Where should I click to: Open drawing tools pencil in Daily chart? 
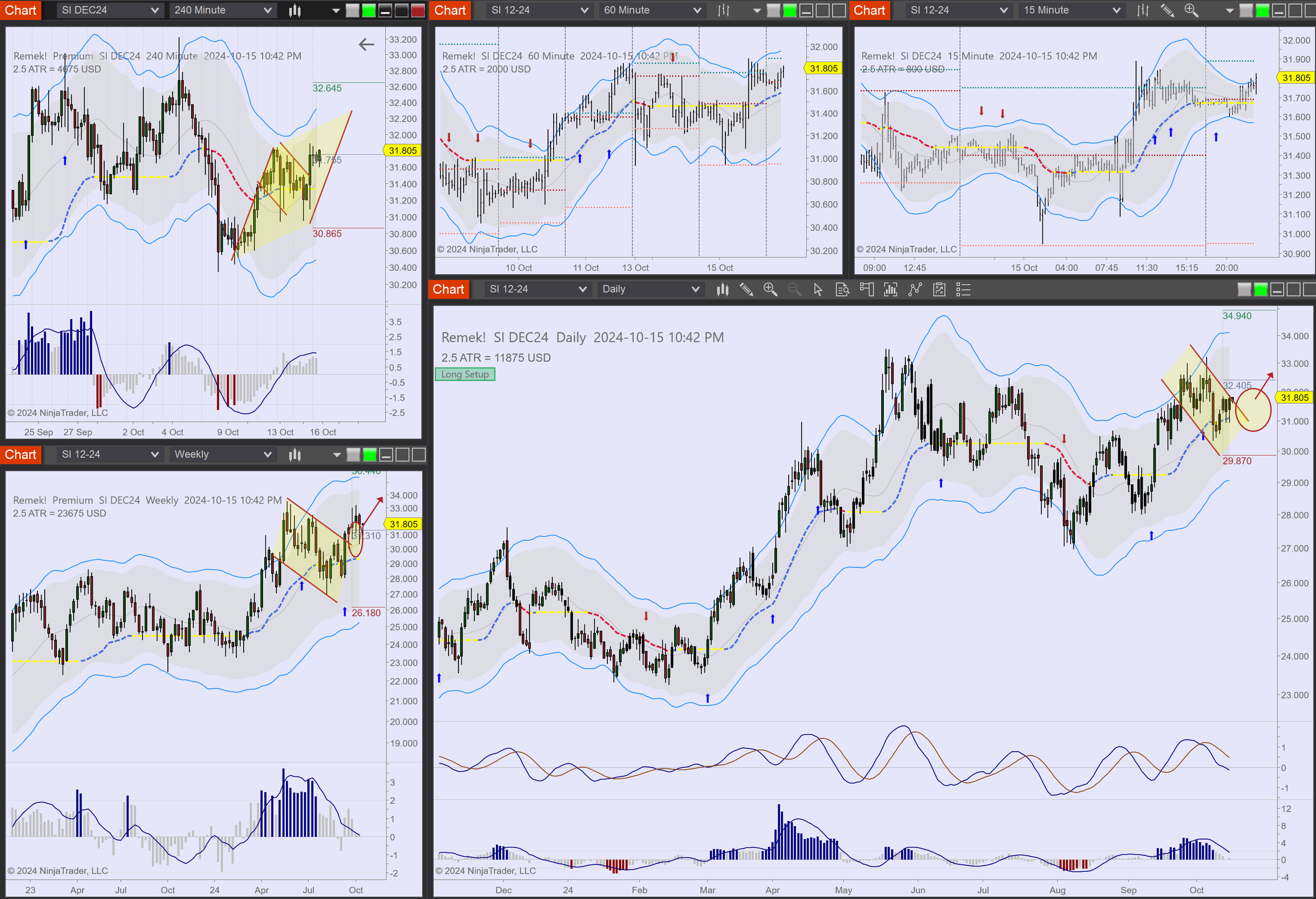[x=746, y=290]
